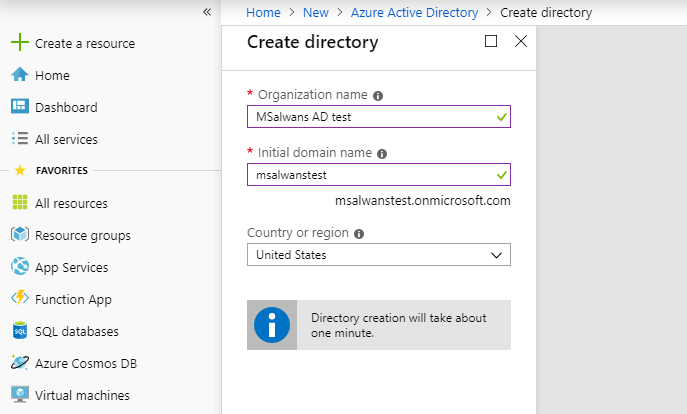Screen dimensions: 687x414
Task: Collapse the sidebar with double chevron
Action: pyautogui.click(x=207, y=12)
